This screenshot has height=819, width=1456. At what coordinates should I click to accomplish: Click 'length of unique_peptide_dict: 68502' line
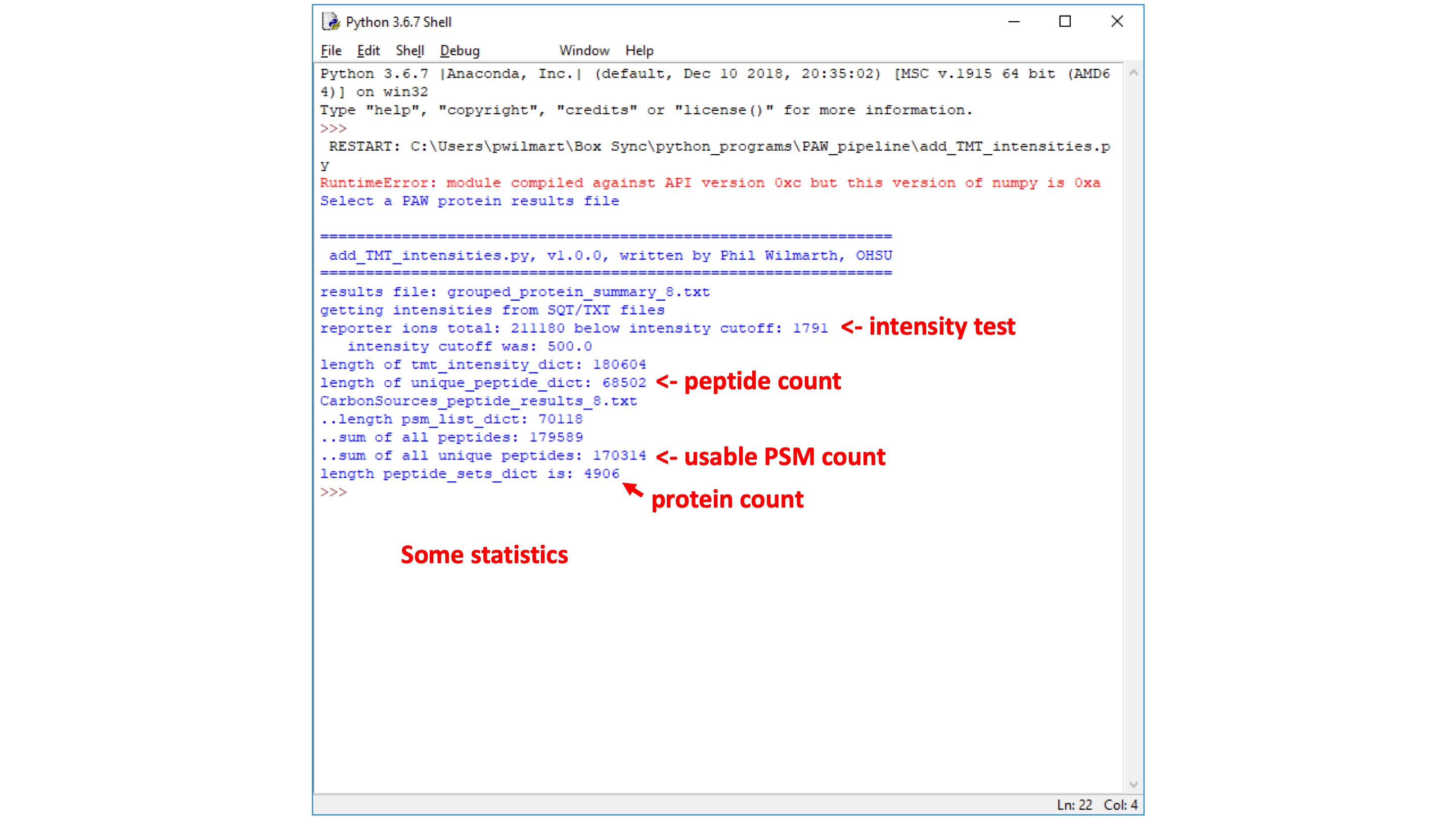(483, 382)
